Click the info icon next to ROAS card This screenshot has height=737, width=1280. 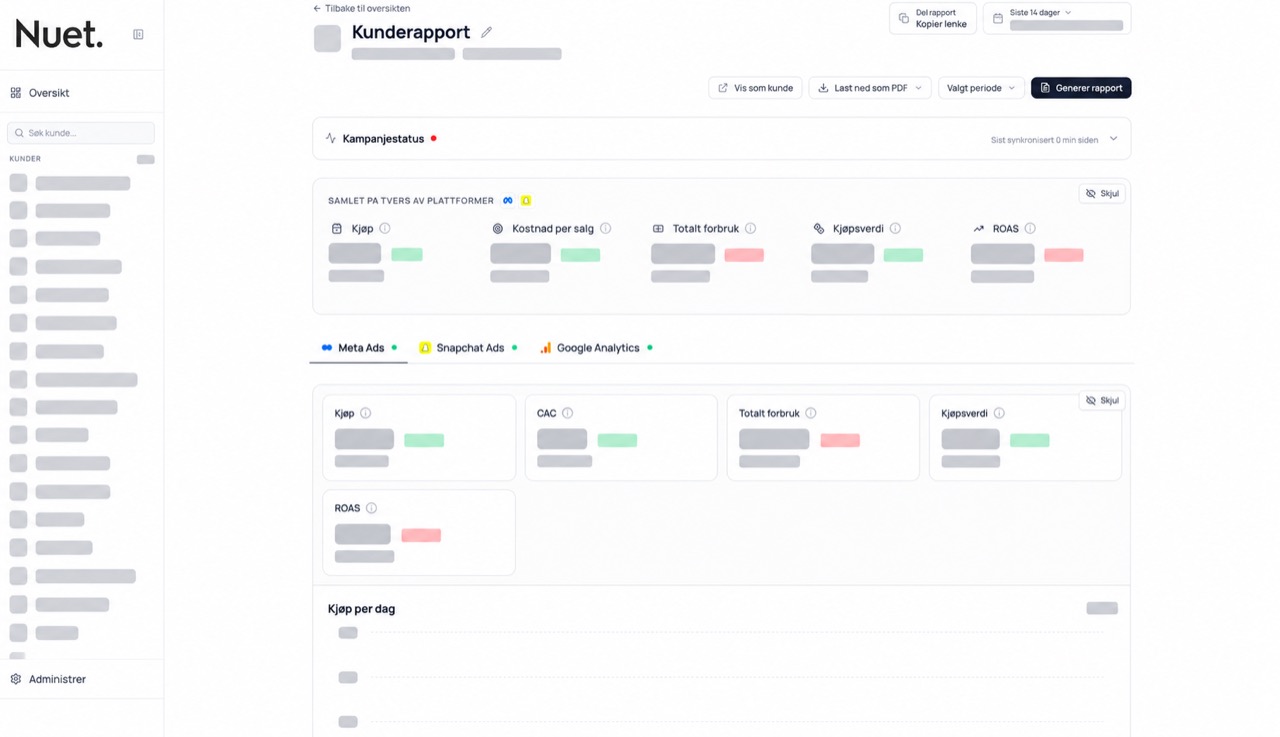371,508
